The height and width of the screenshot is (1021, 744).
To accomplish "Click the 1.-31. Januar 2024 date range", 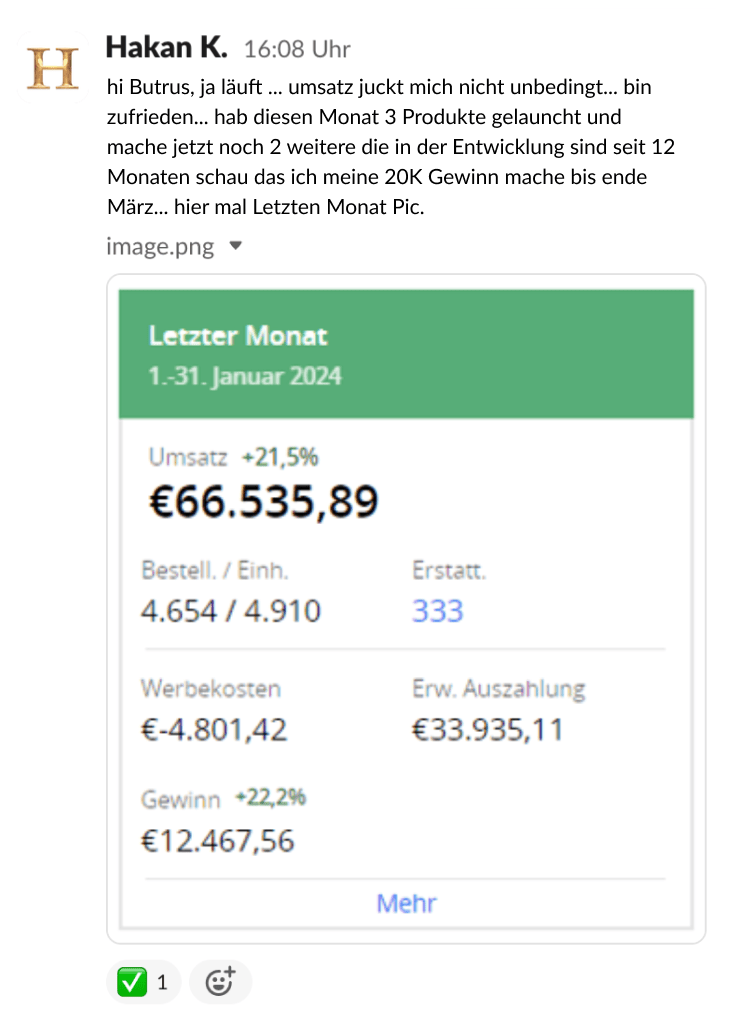I will [245, 377].
